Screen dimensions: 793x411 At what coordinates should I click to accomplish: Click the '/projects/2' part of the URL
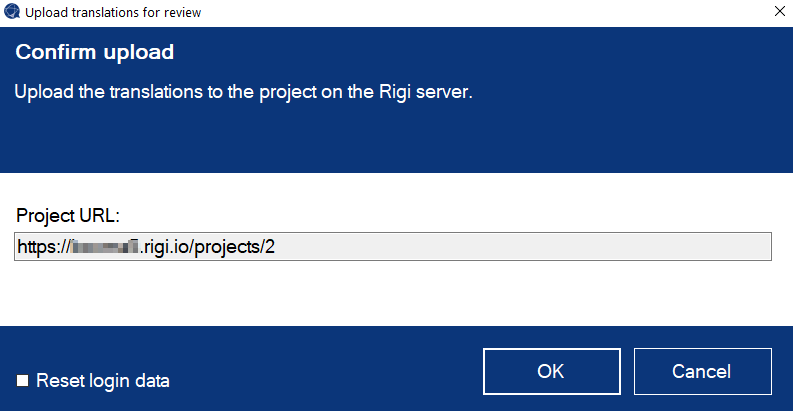tap(232, 247)
